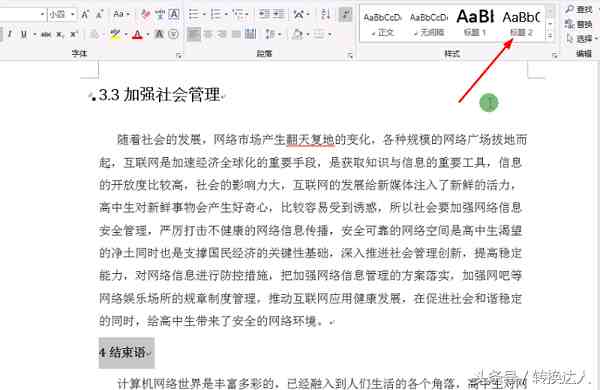Screen dimensions: 600x390
Task: Click the Shrink Font icon
Action: [x=99, y=15]
